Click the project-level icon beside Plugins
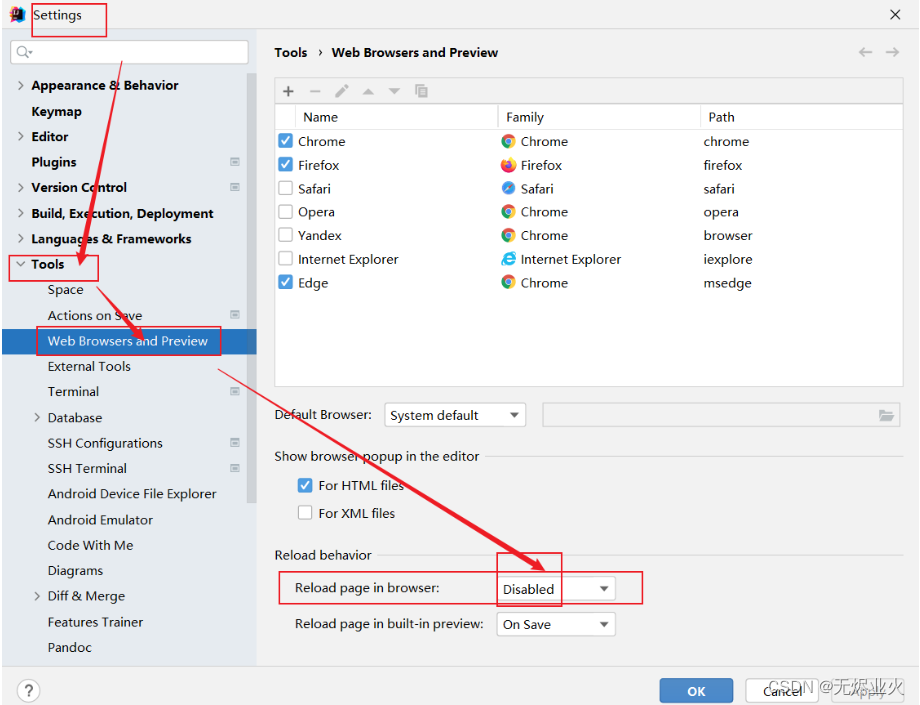 tap(235, 162)
